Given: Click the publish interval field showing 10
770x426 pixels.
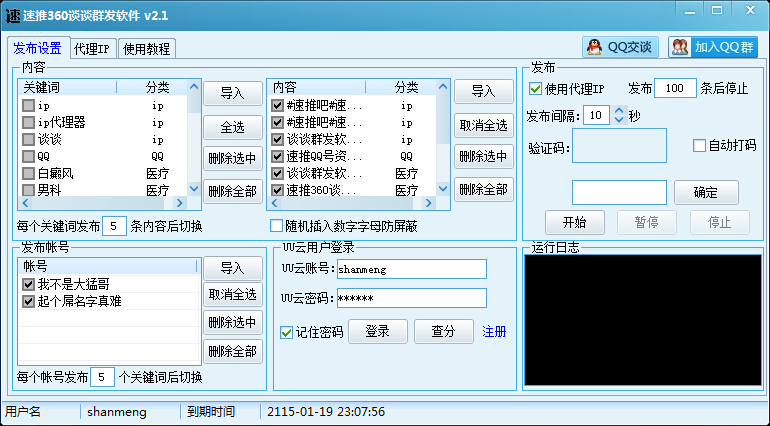Looking at the screenshot, I should pos(597,115).
